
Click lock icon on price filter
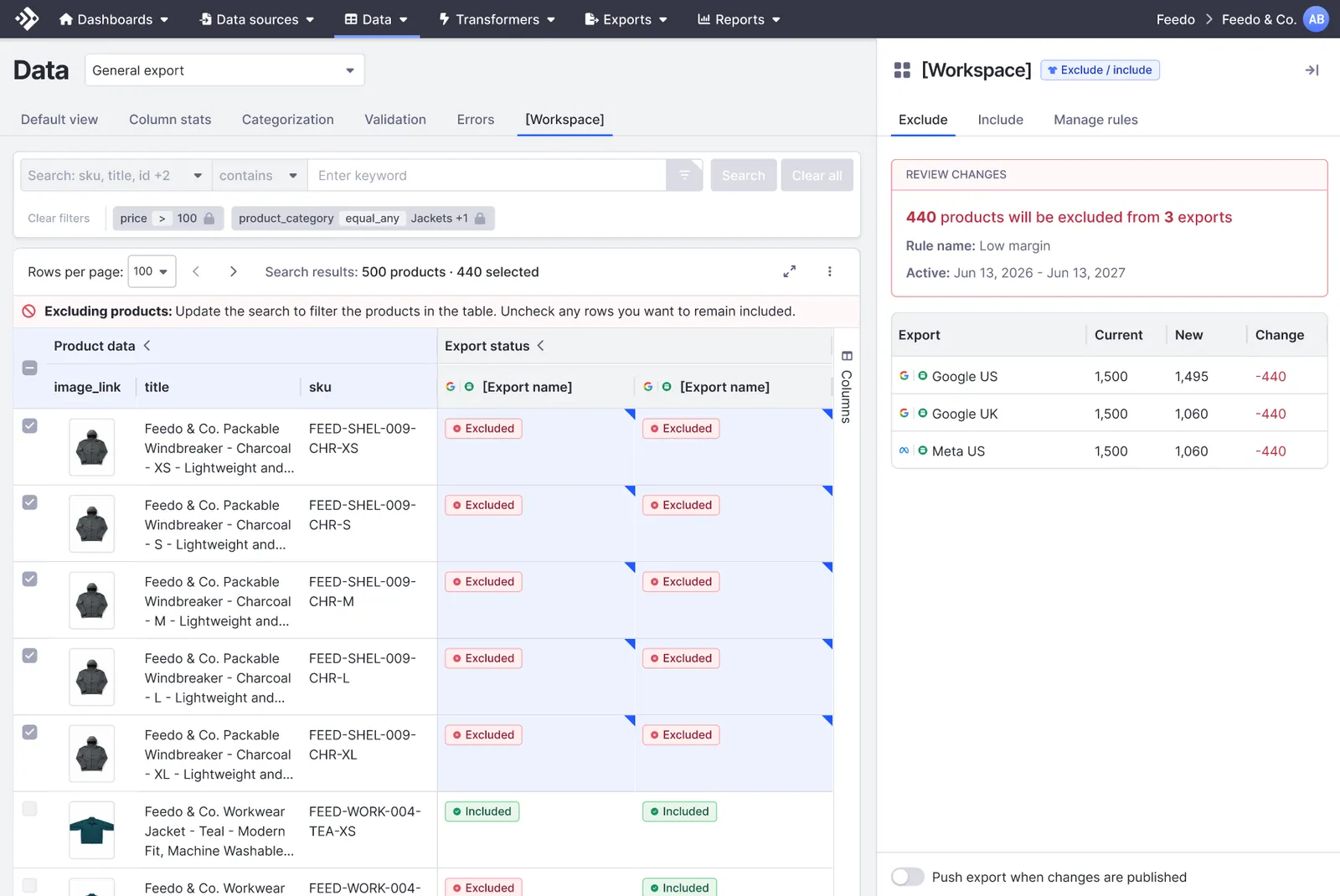click(209, 219)
